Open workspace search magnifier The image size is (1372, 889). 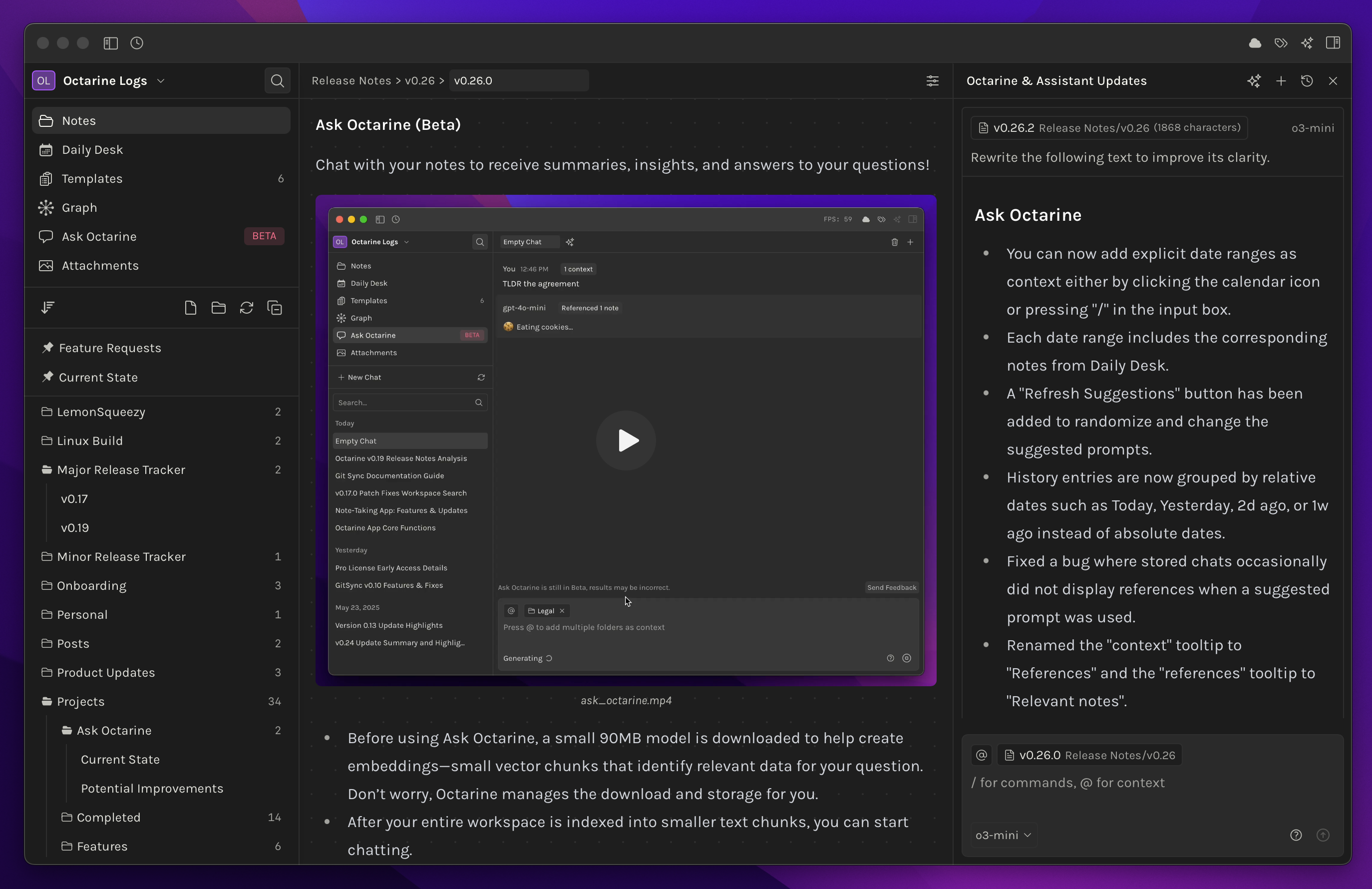pyautogui.click(x=277, y=81)
